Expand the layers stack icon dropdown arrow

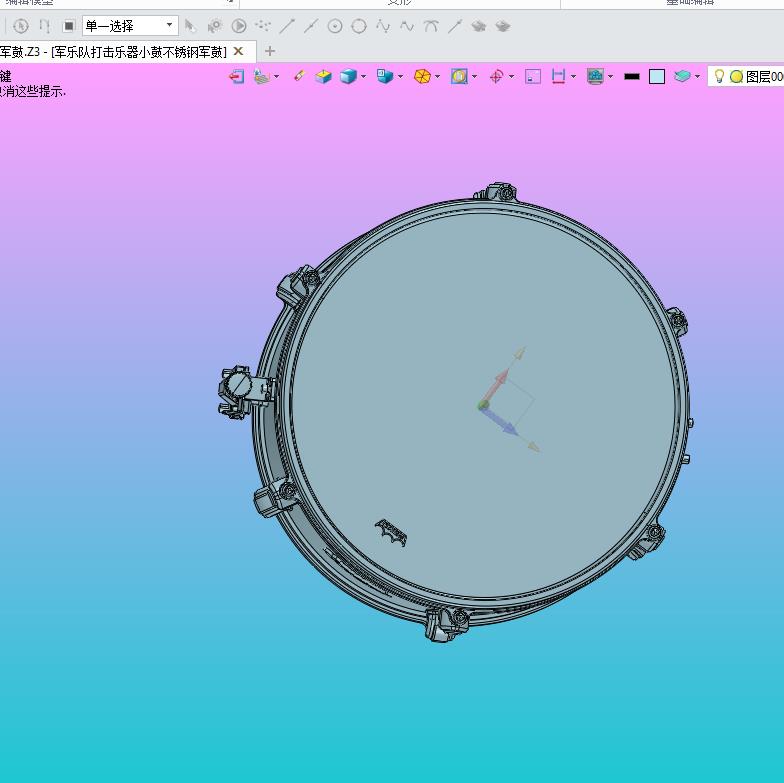pyautogui.click(x=698, y=76)
